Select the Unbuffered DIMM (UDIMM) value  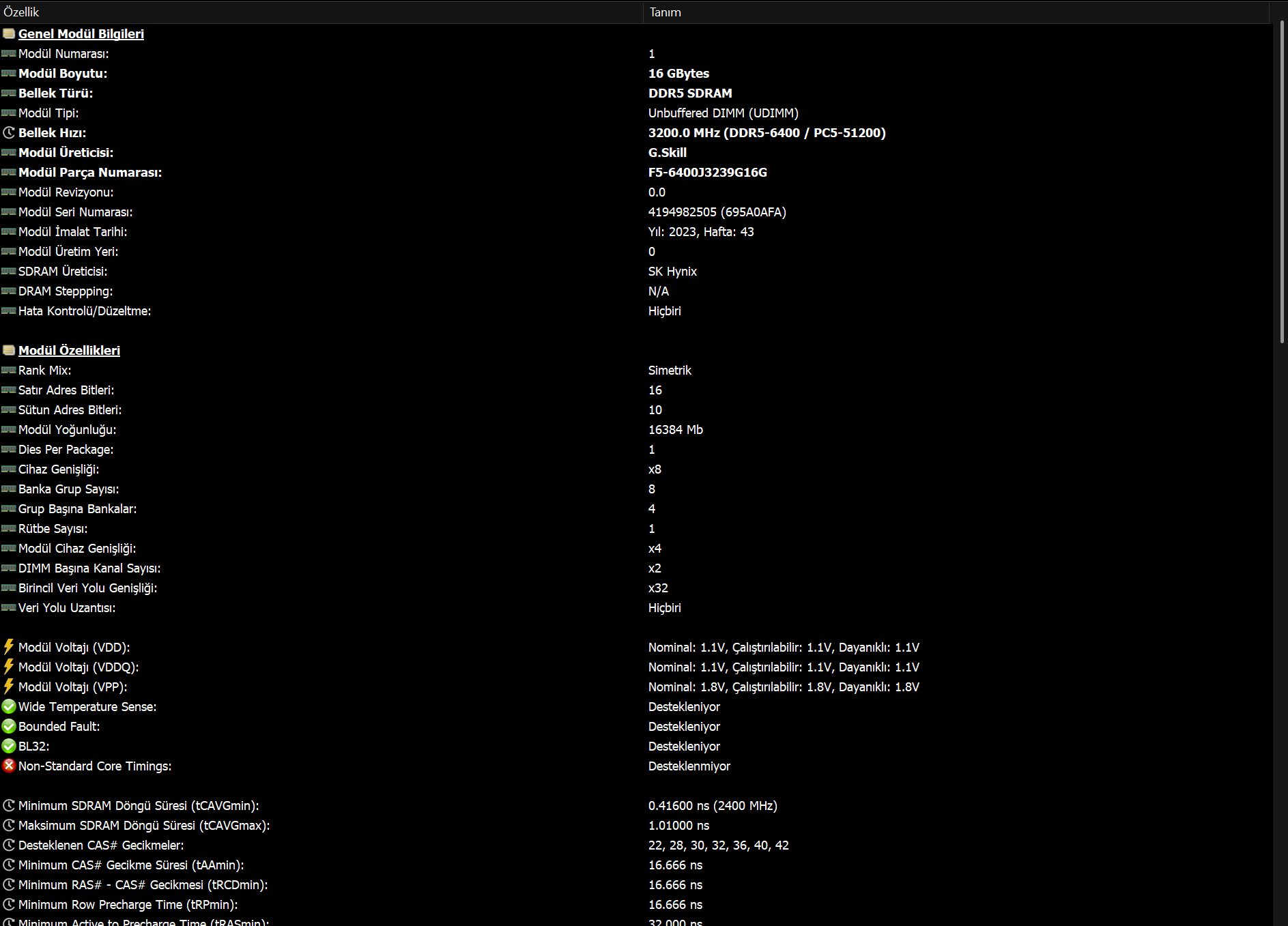[x=724, y=113]
